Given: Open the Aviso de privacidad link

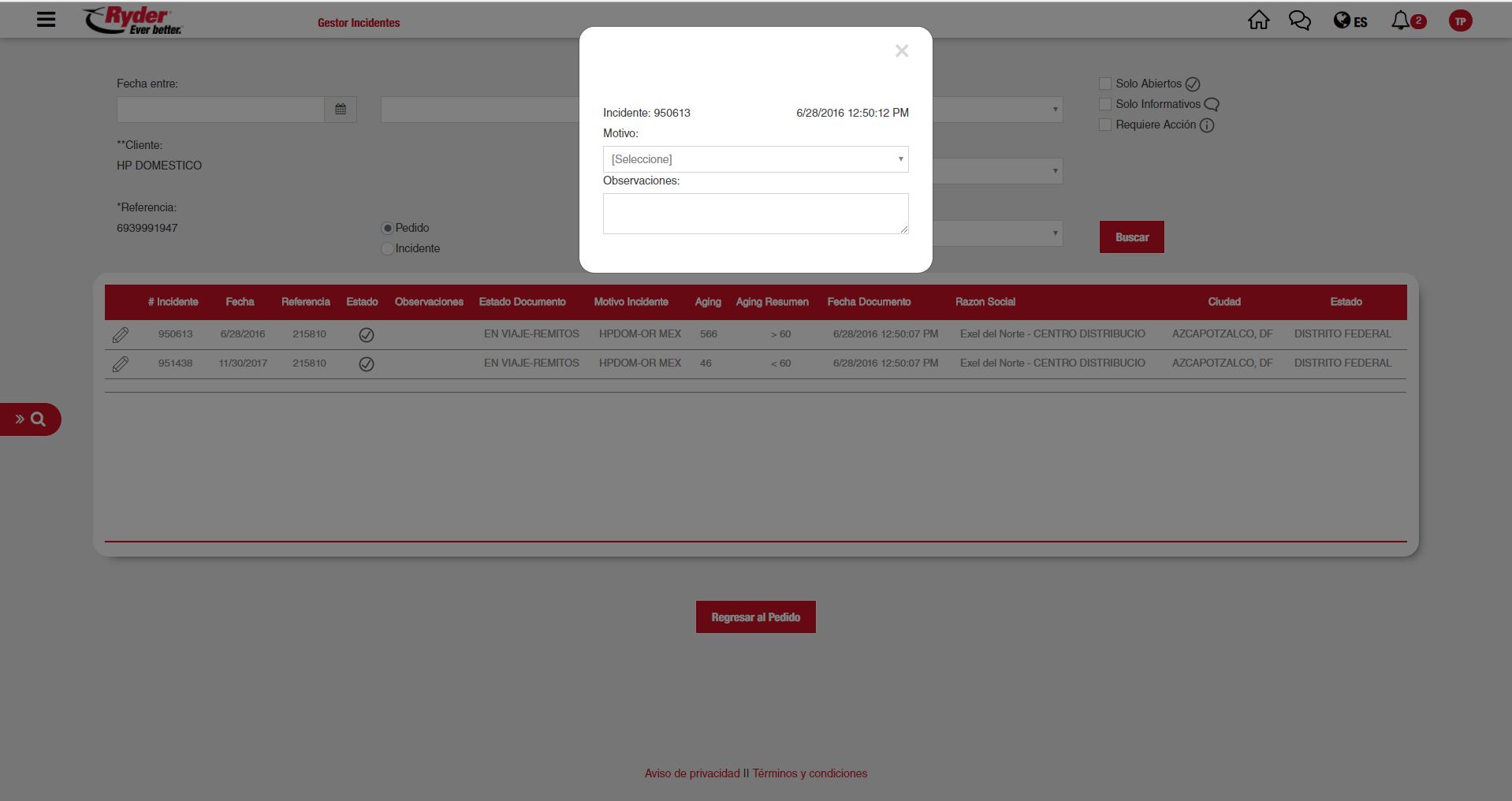Looking at the screenshot, I should [x=691, y=773].
